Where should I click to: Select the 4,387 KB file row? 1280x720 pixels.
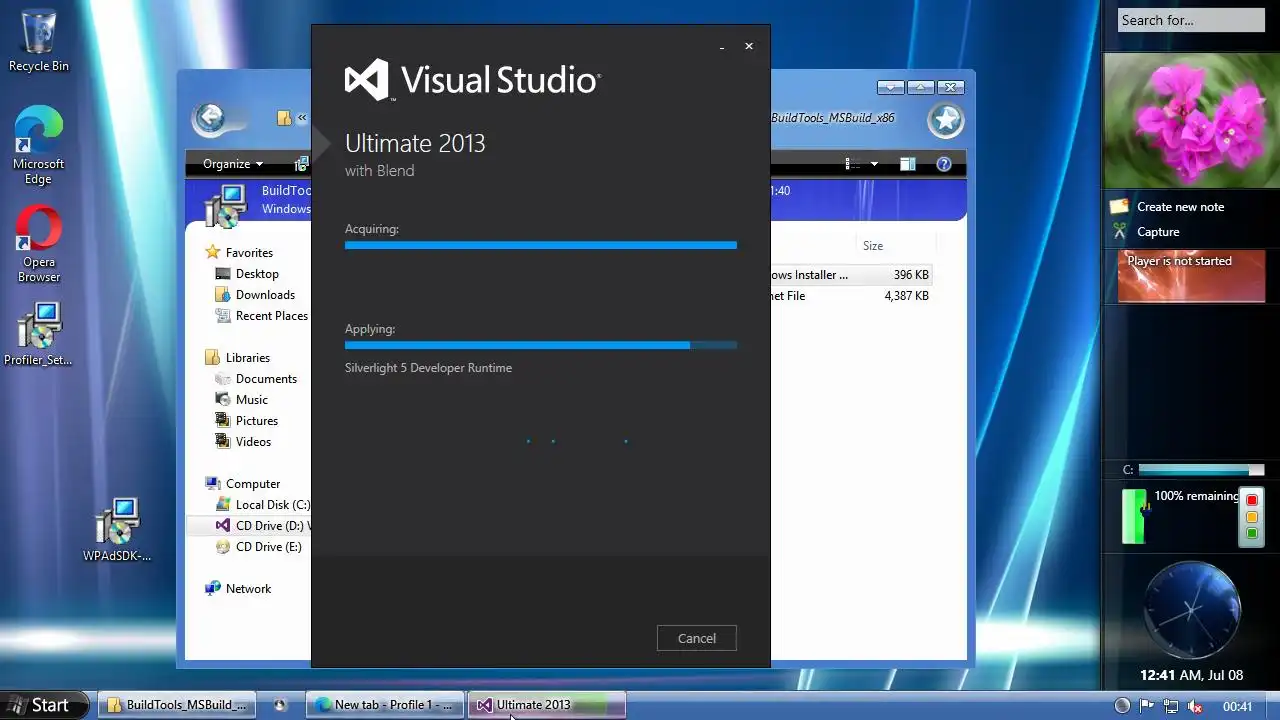(x=851, y=296)
